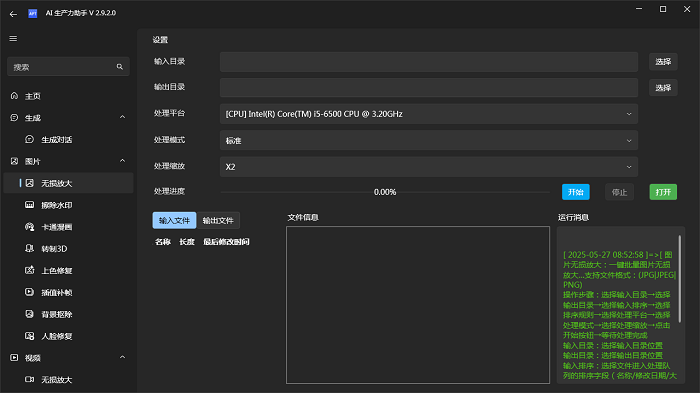Click the AI 生产力助手 app logo
The image size is (700, 393).
[x=33, y=13]
